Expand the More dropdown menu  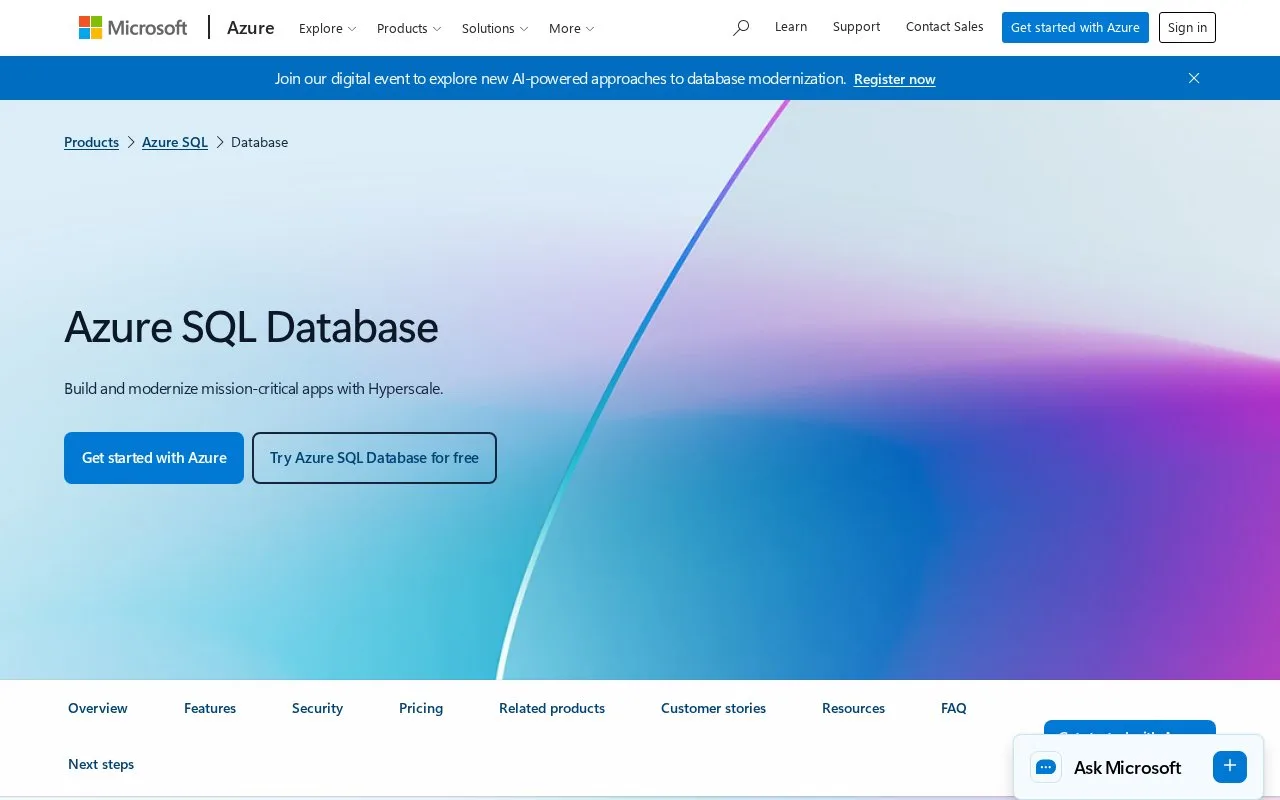tap(571, 28)
